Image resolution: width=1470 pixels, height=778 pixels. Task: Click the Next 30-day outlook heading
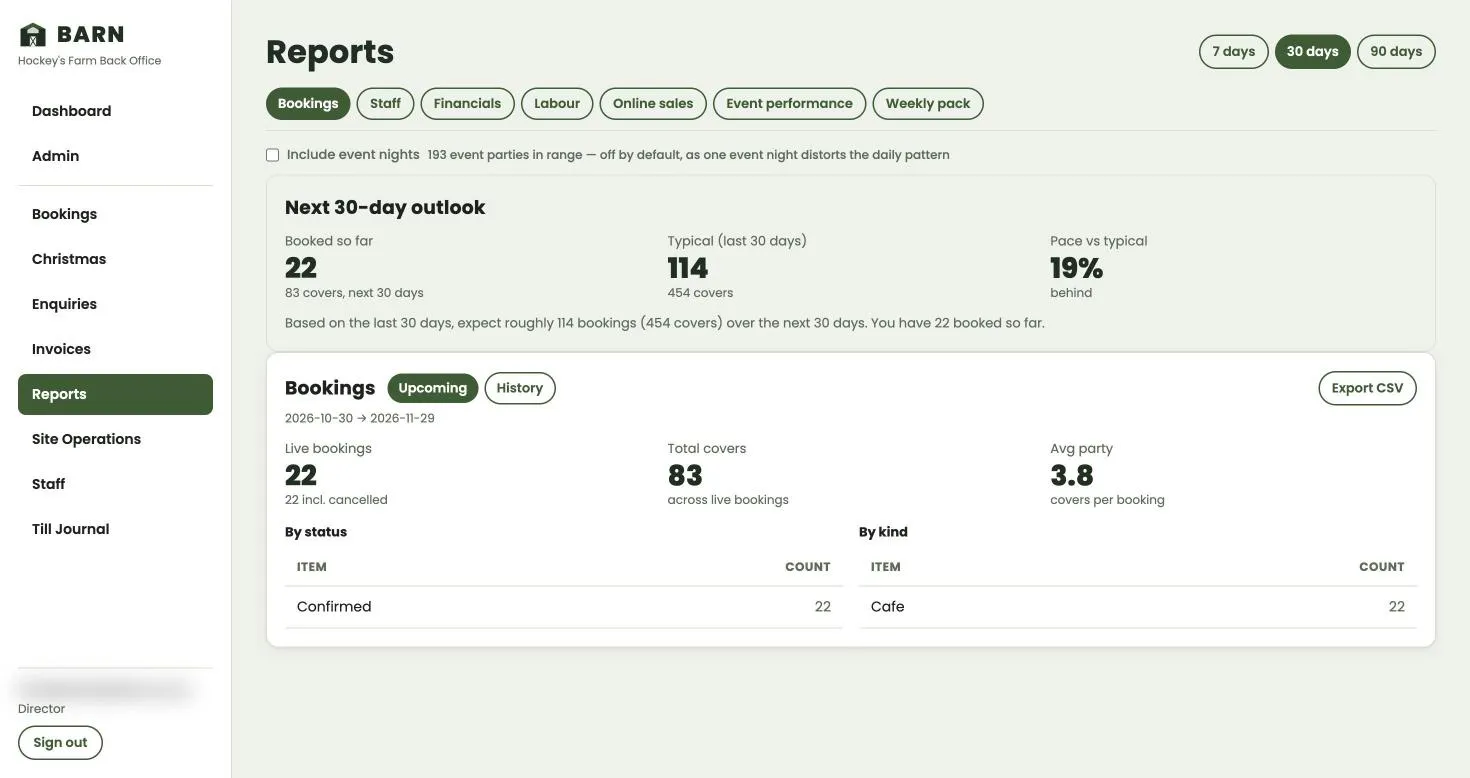(x=385, y=207)
